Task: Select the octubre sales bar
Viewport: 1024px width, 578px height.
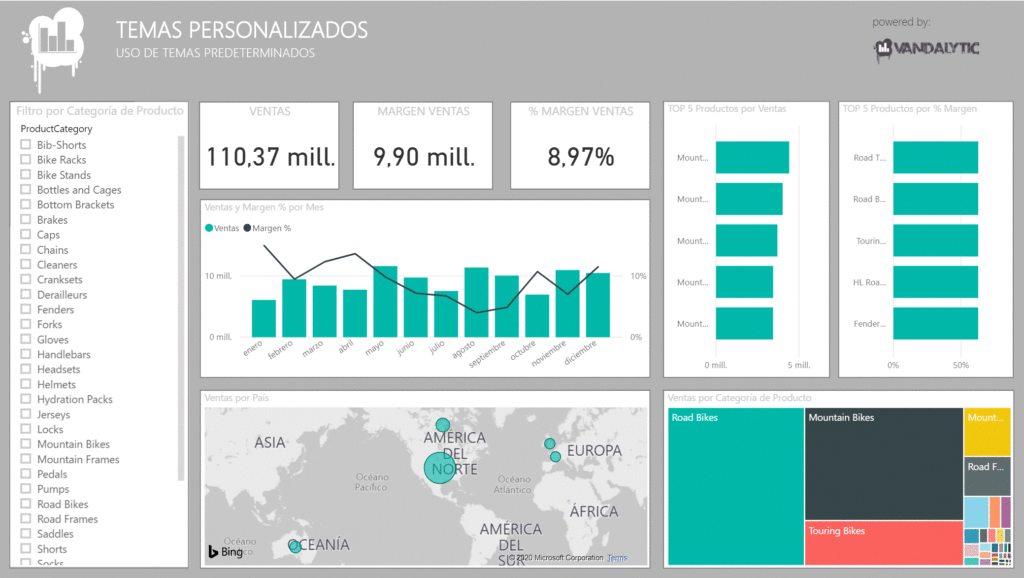Action: (x=537, y=316)
